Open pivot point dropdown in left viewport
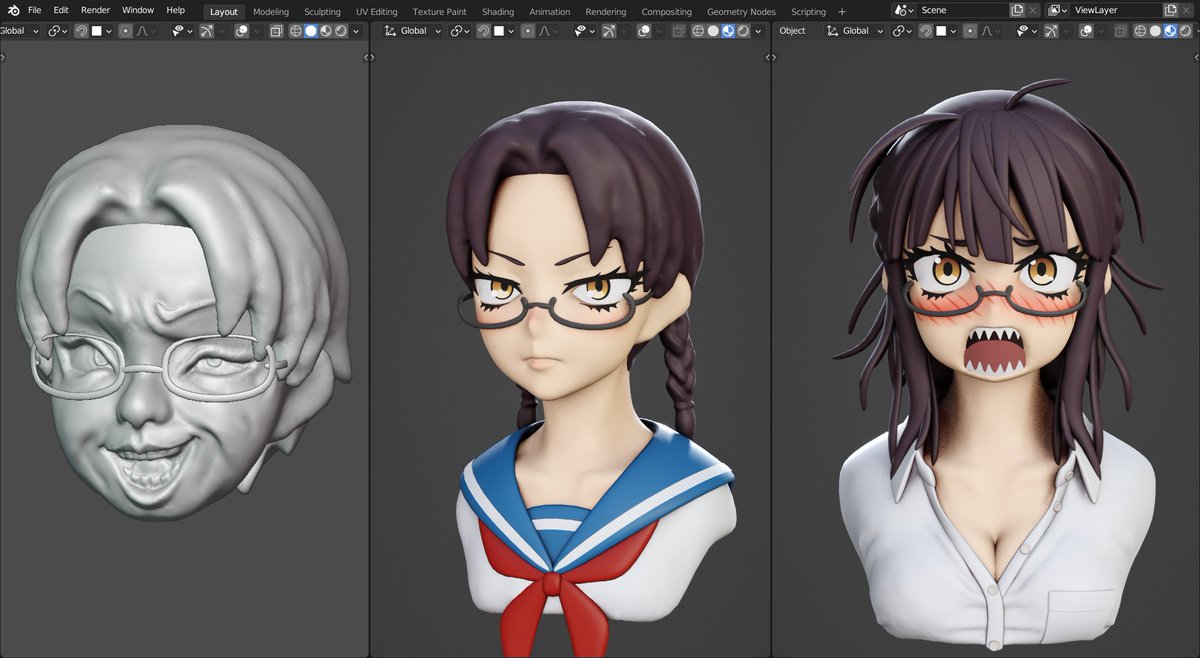This screenshot has height=658, width=1200. (x=57, y=31)
